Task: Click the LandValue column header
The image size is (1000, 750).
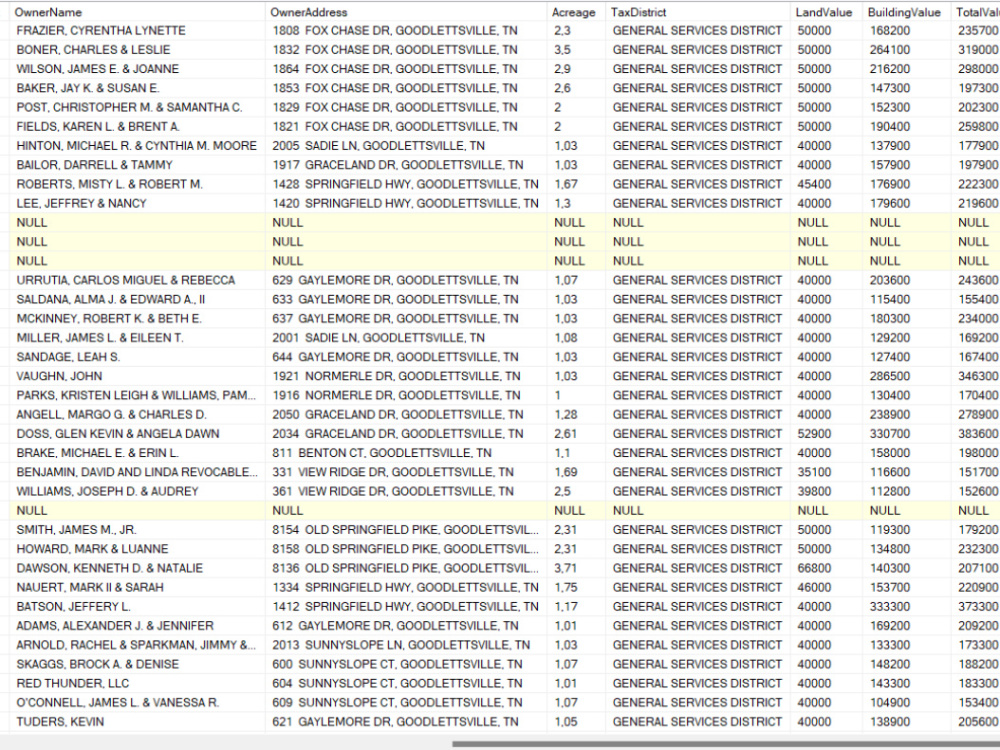Action: tap(827, 12)
